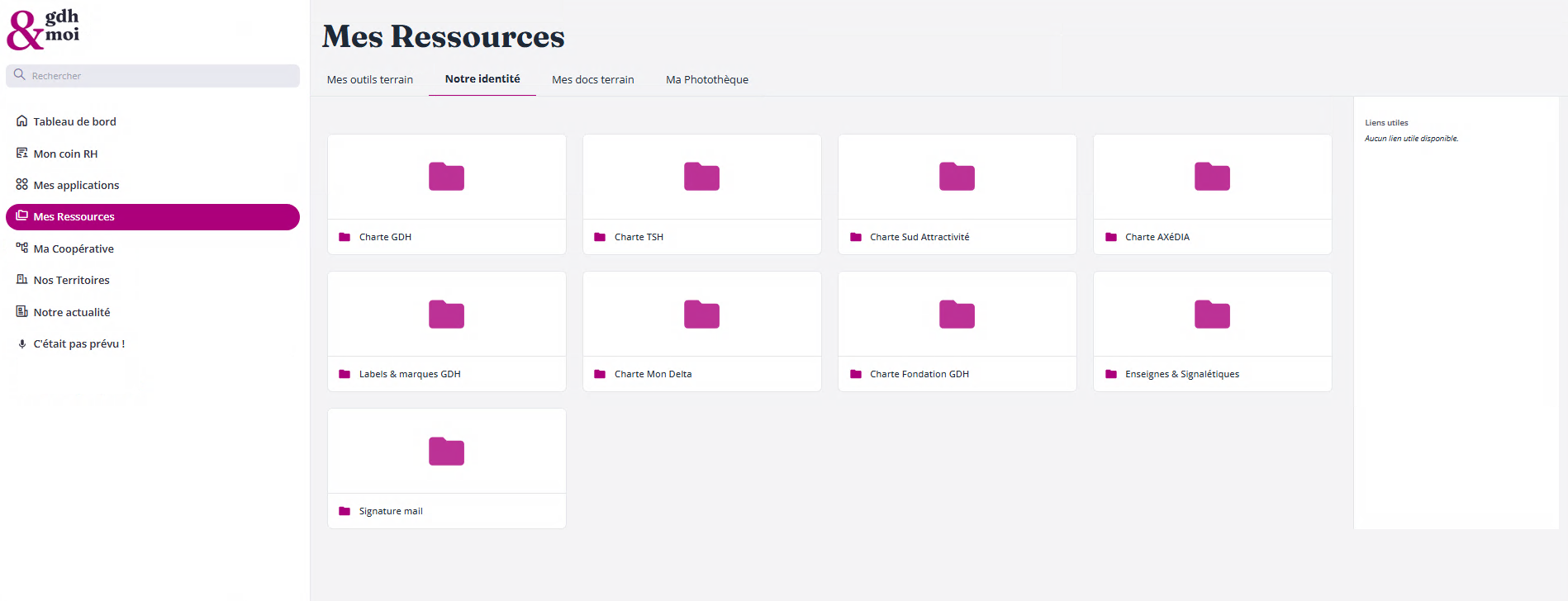Click small folder icon beside Charte Mon Delta
Viewport: 1568px width, 601px height.
pos(600,374)
